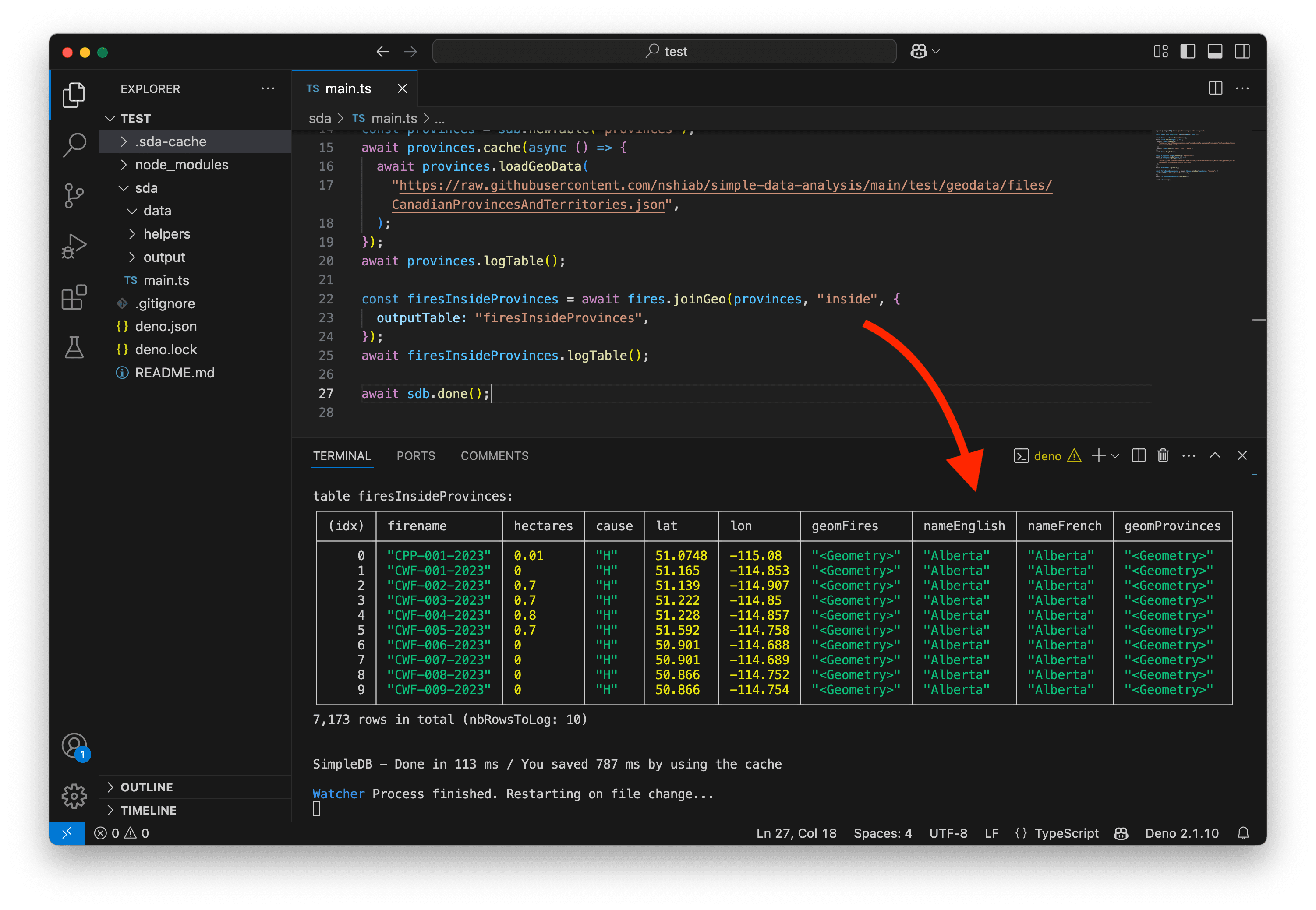1316x910 pixels.
Task: Open editor More Actions ellipsis menu
Action: coord(1242,88)
